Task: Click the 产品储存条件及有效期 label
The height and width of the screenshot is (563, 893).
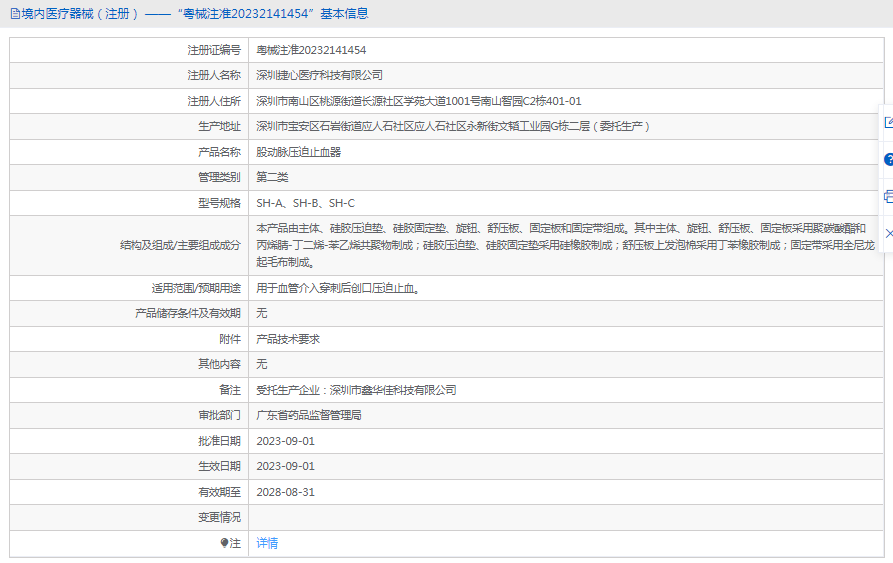Action: (x=188, y=313)
